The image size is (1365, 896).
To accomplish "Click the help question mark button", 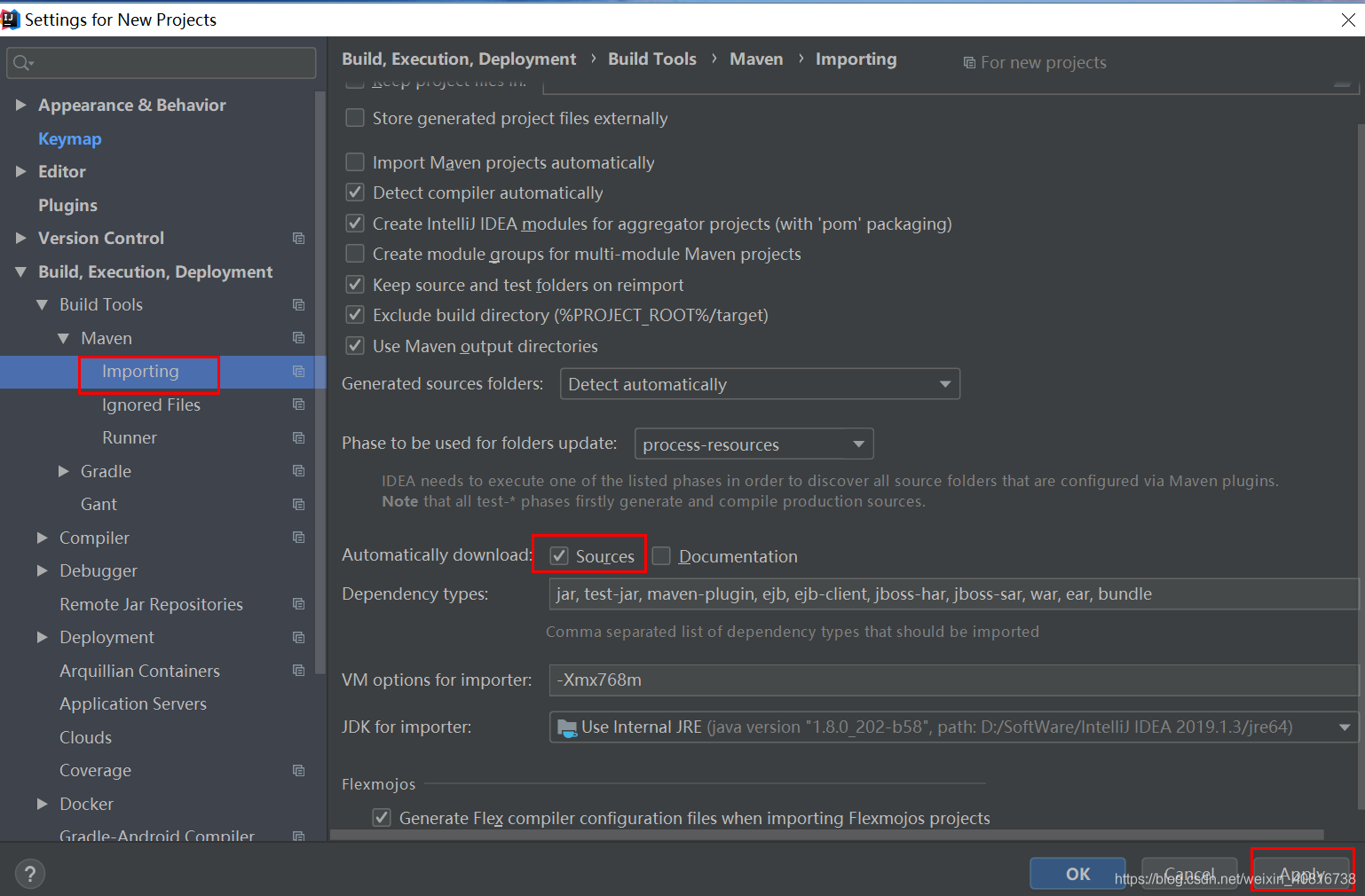I will [x=30, y=874].
